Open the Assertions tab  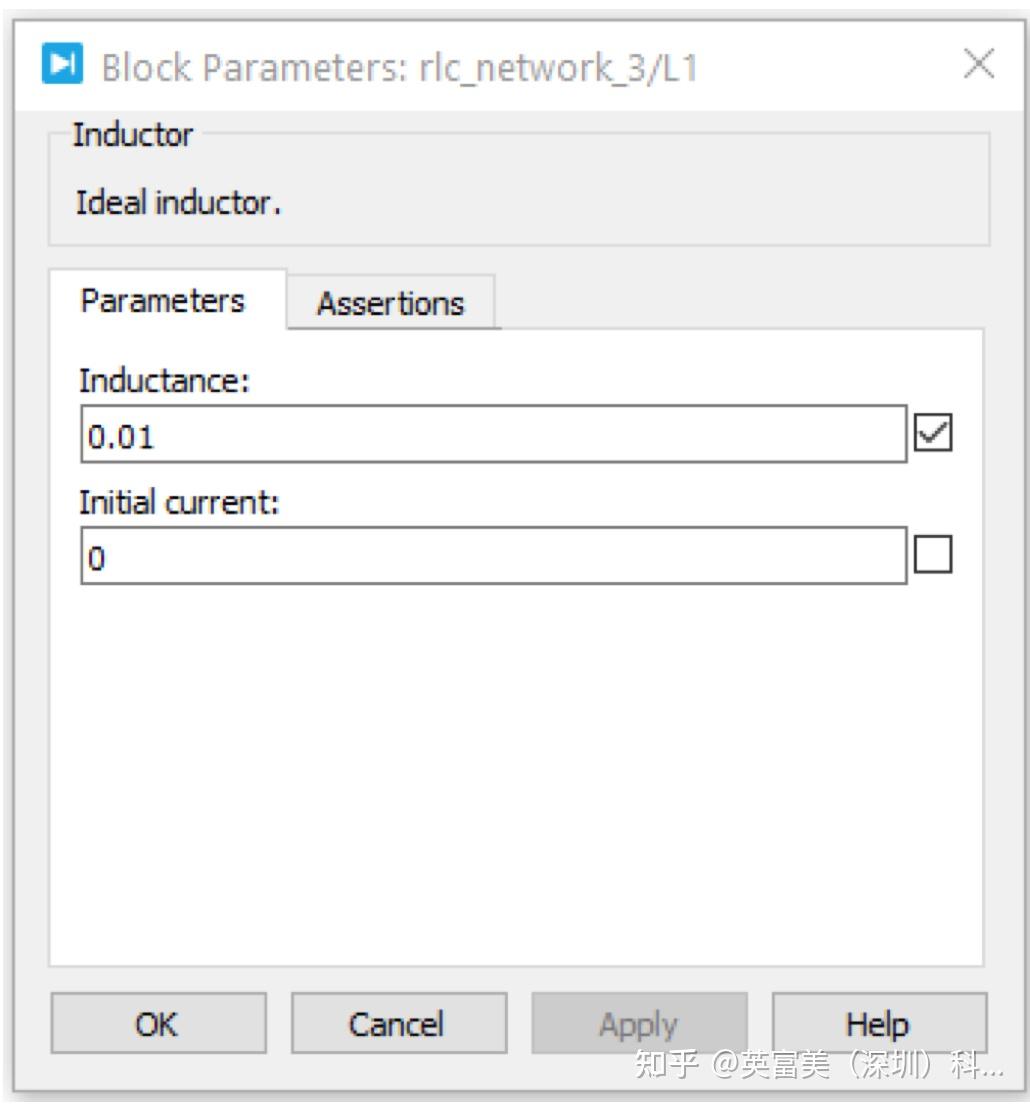390,304
